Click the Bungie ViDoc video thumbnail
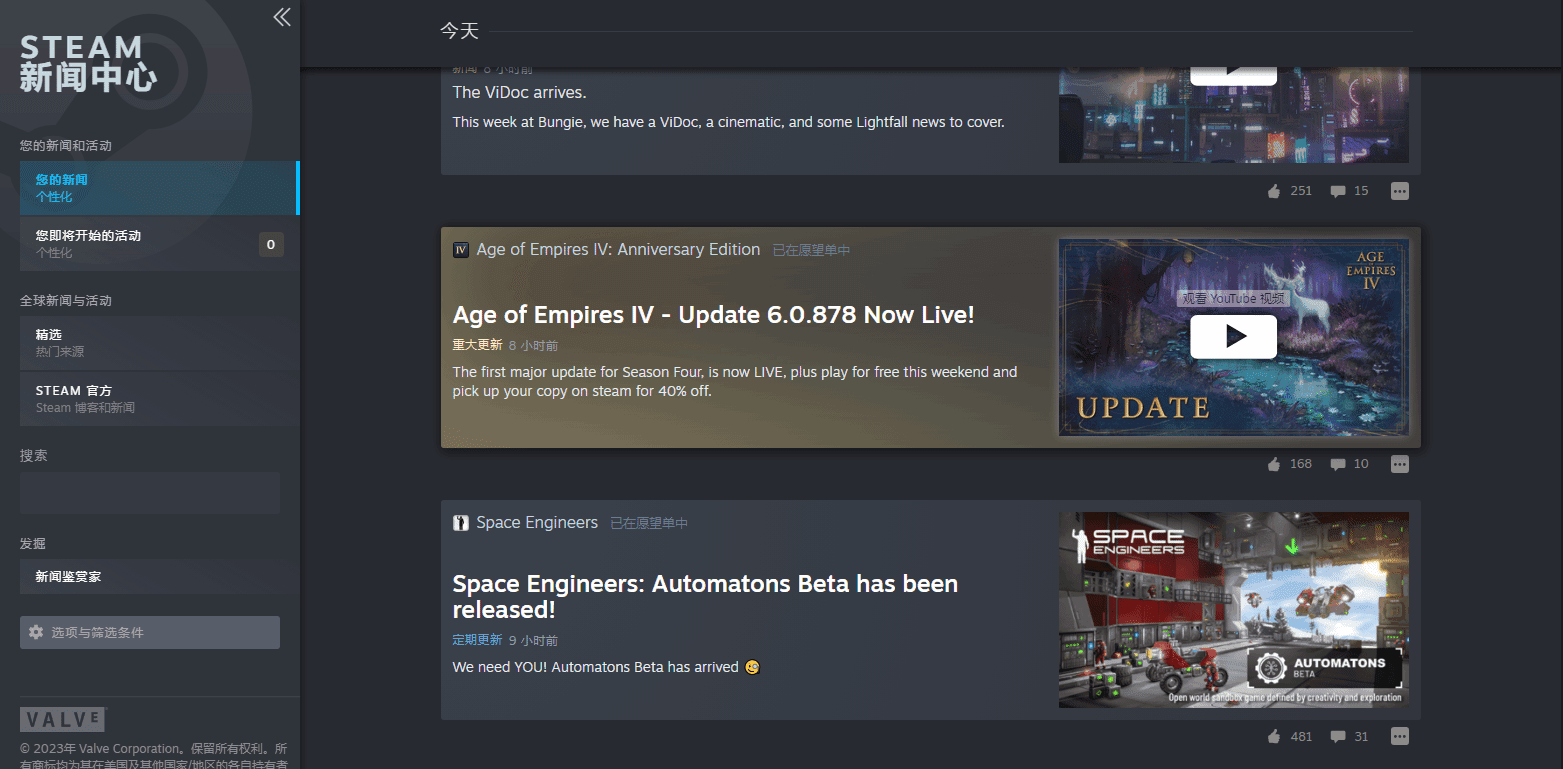This screenshot has width=1563, height=769. click(1234, 114)
